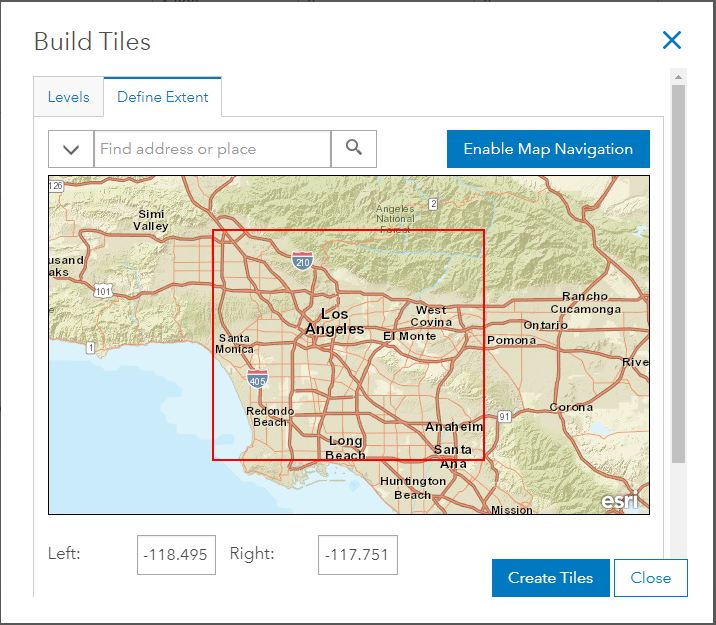Click the Close button at bottom
Screen dimensions: 716x625
(x=650, y=577)
